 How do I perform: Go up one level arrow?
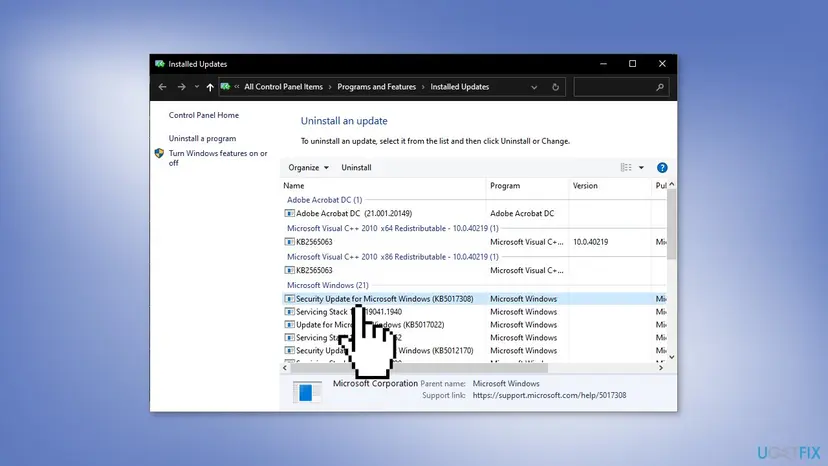point(210,87)
